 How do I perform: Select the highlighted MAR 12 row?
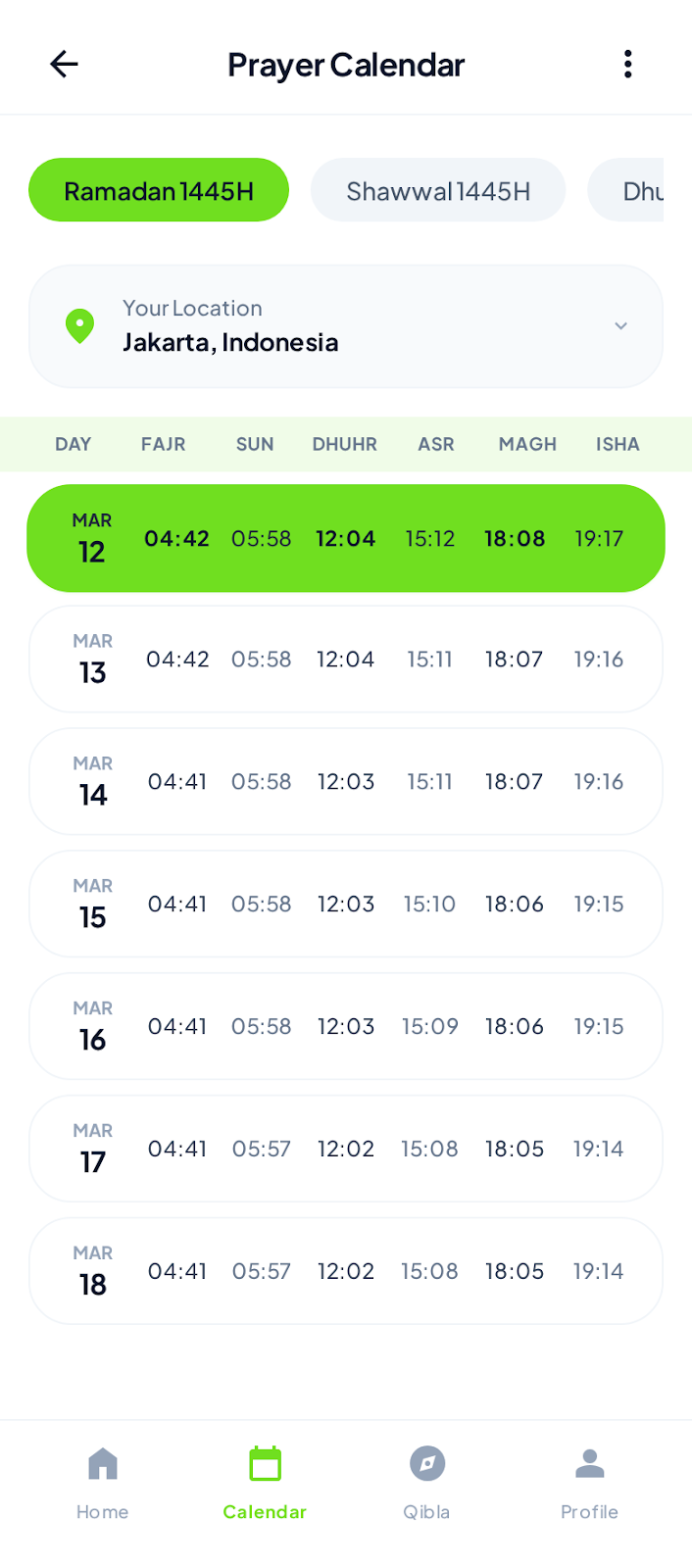(346, 538)
